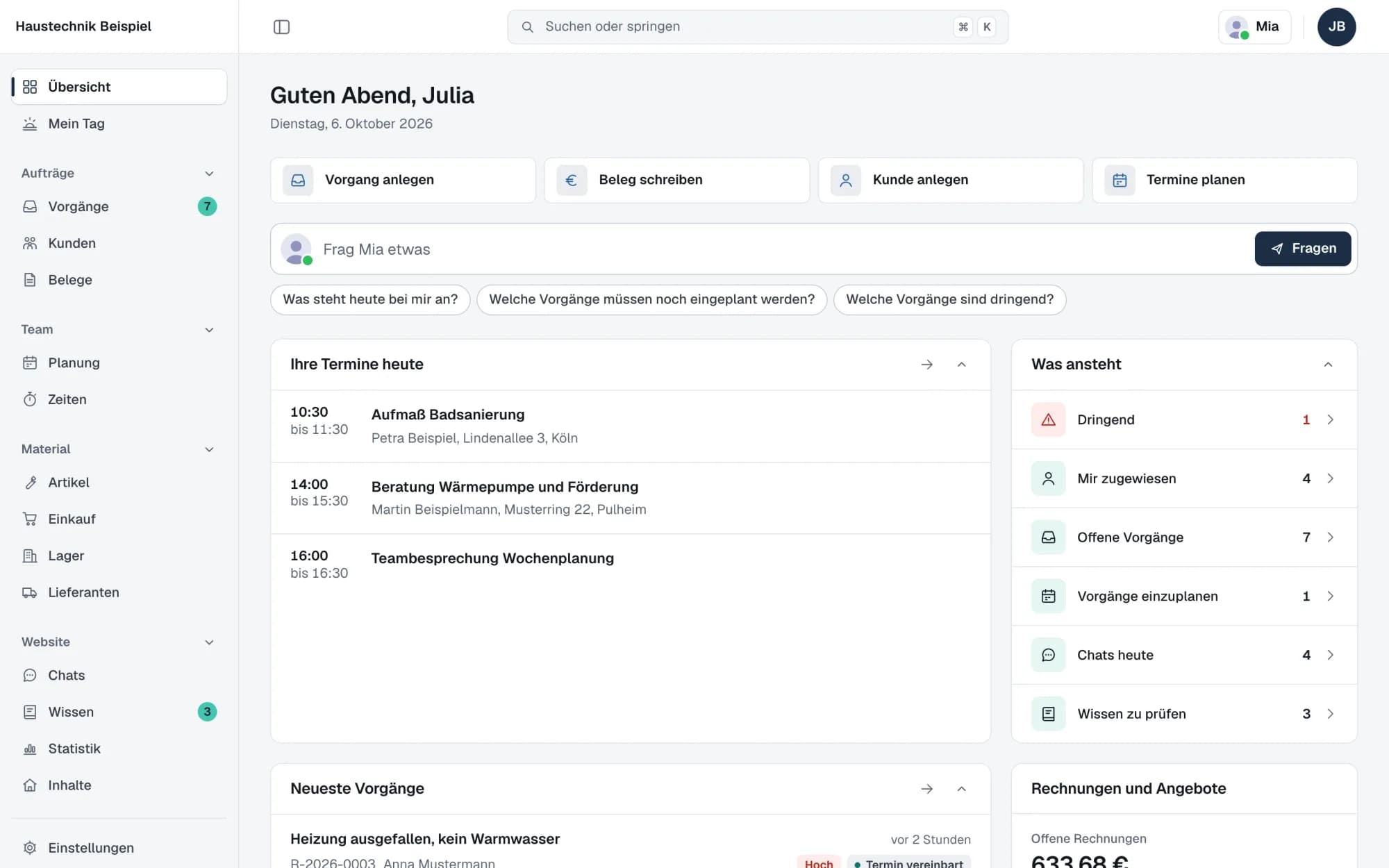Image resolution: width=1389 pixels, height=868 pixels.
Task: Select suggestion Was steht heute bei mir an?
Action: 370,299
